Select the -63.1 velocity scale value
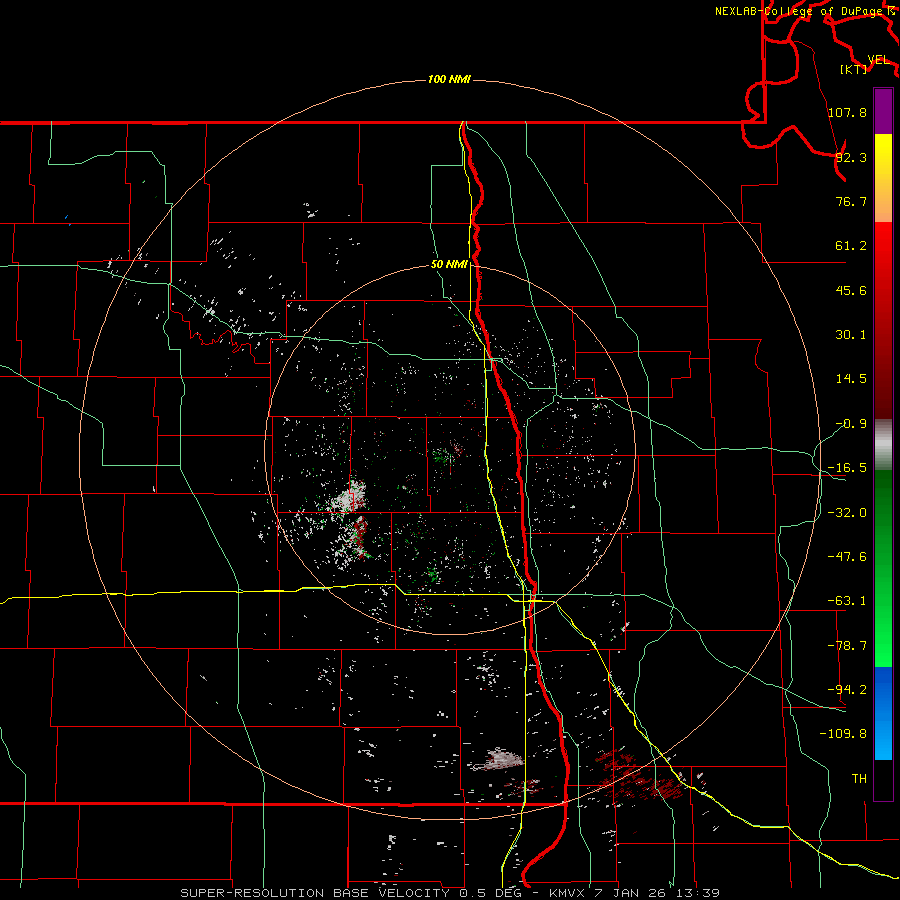The image size is (900, 900). [x=847, y=601]
